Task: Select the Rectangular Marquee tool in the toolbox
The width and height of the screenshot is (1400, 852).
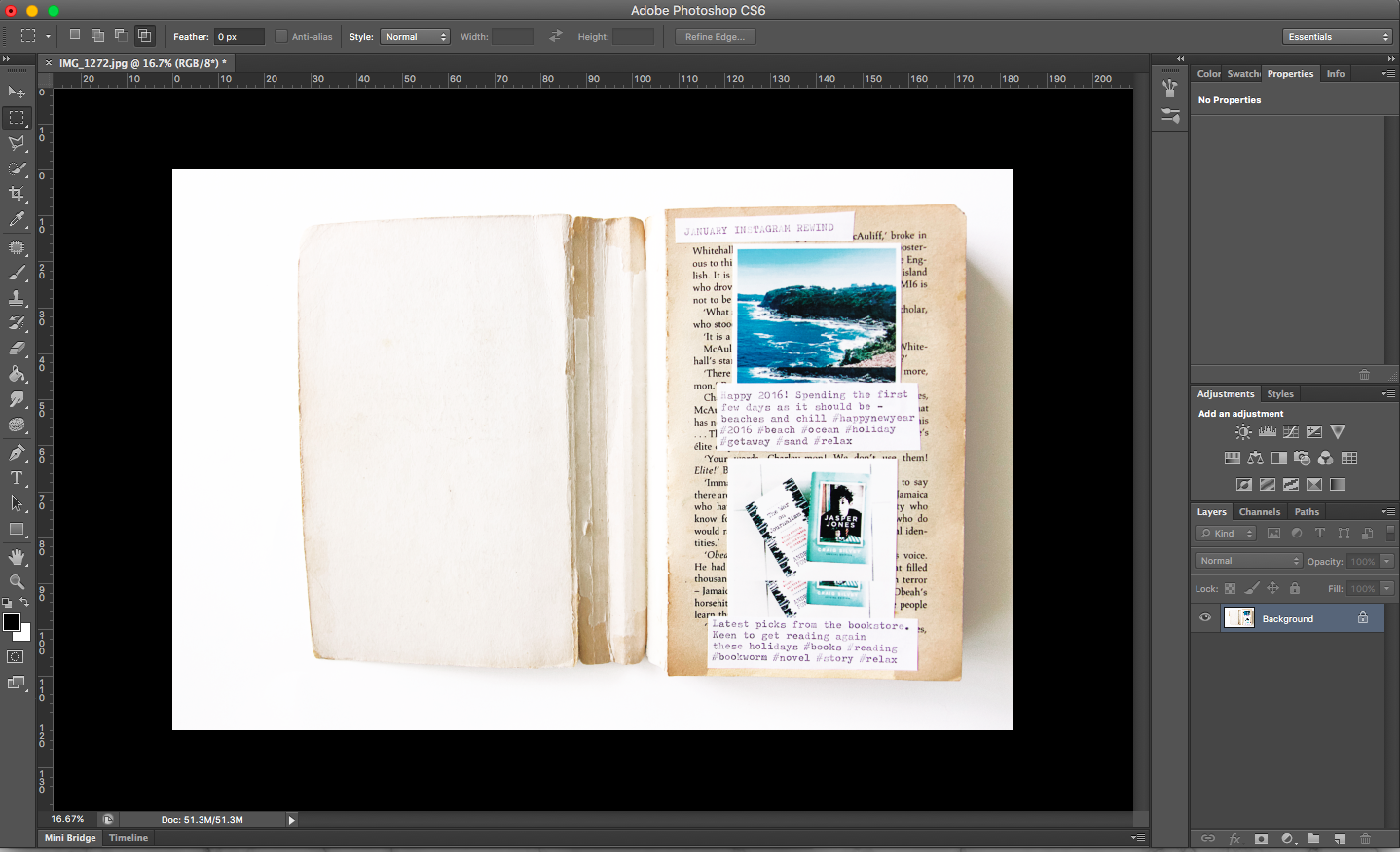Action: coord(17,118)
